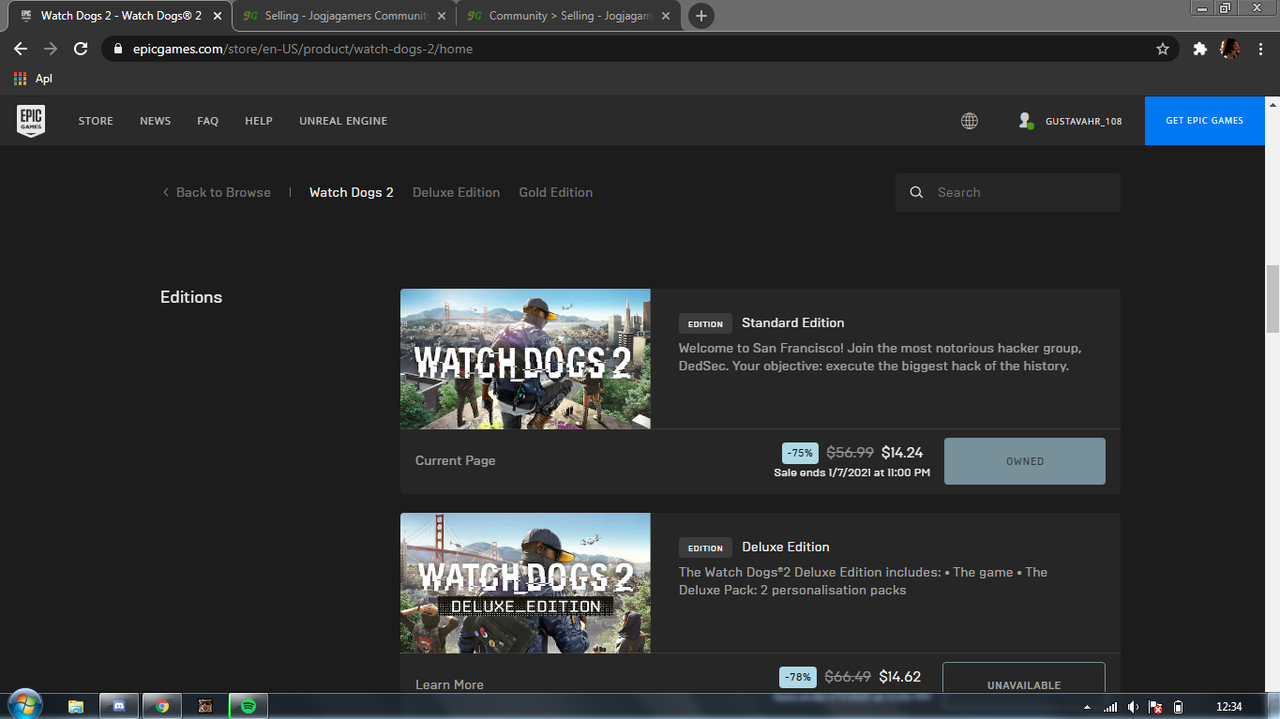Open File Explorer from the taskbar
1280x719 pixels.
point(76,706)
